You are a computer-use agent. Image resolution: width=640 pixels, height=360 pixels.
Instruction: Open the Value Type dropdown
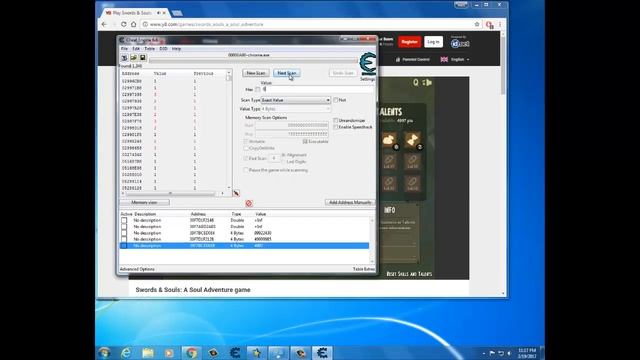296,109
